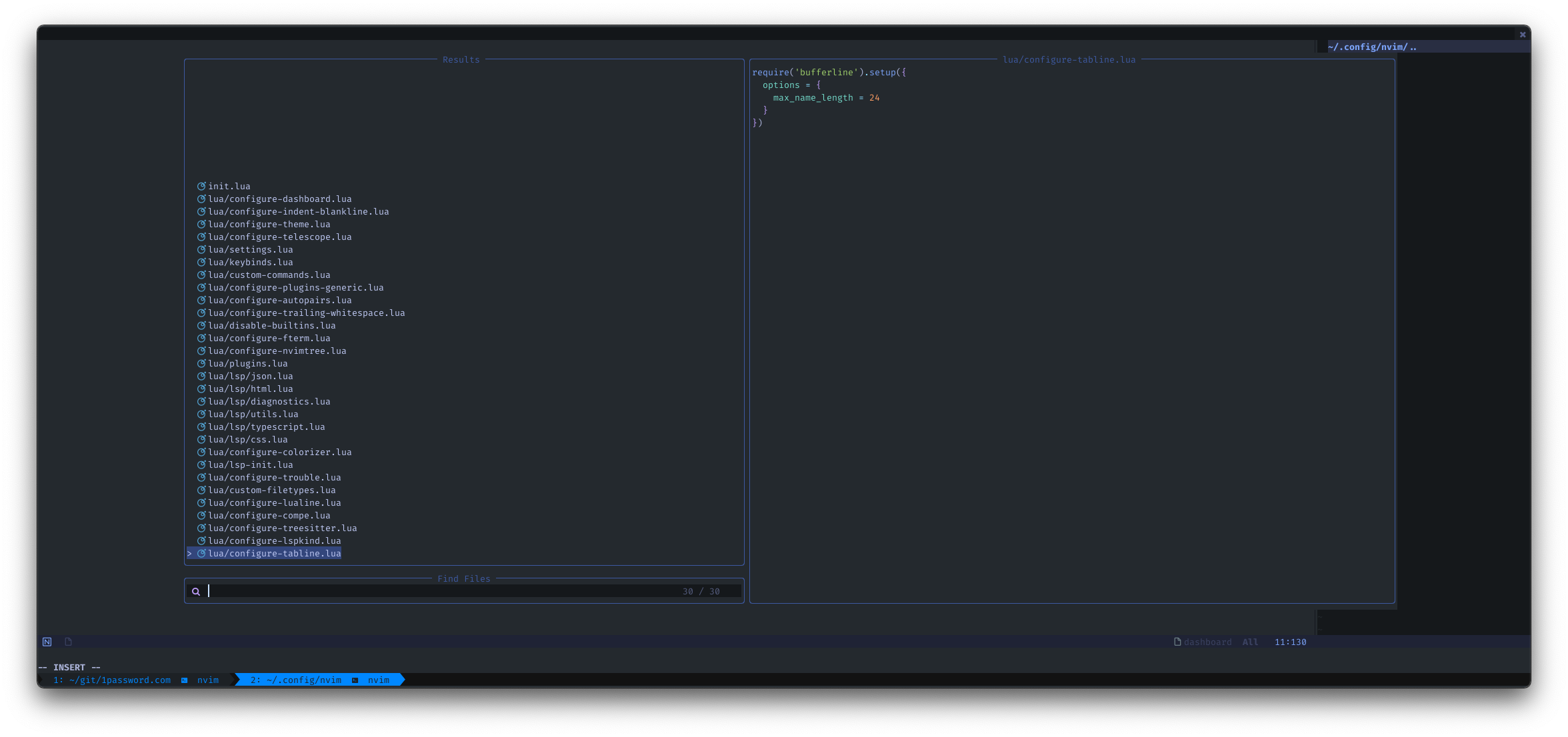Click the ~/.config/nvim/ .. tree header
The width and height of the screenshot is (1568, 737).
[x=1372, y=47]
